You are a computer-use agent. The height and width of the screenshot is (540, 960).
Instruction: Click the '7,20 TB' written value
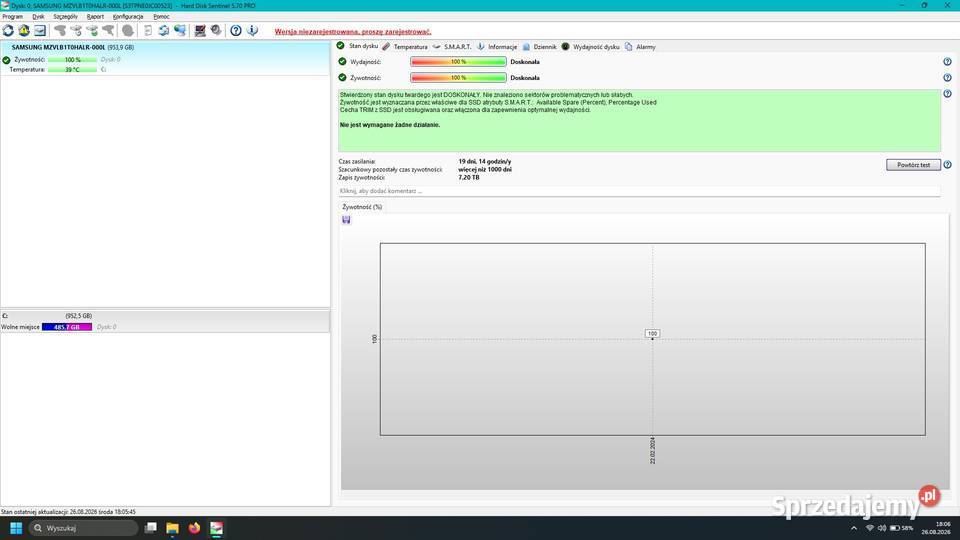(469, 178)
